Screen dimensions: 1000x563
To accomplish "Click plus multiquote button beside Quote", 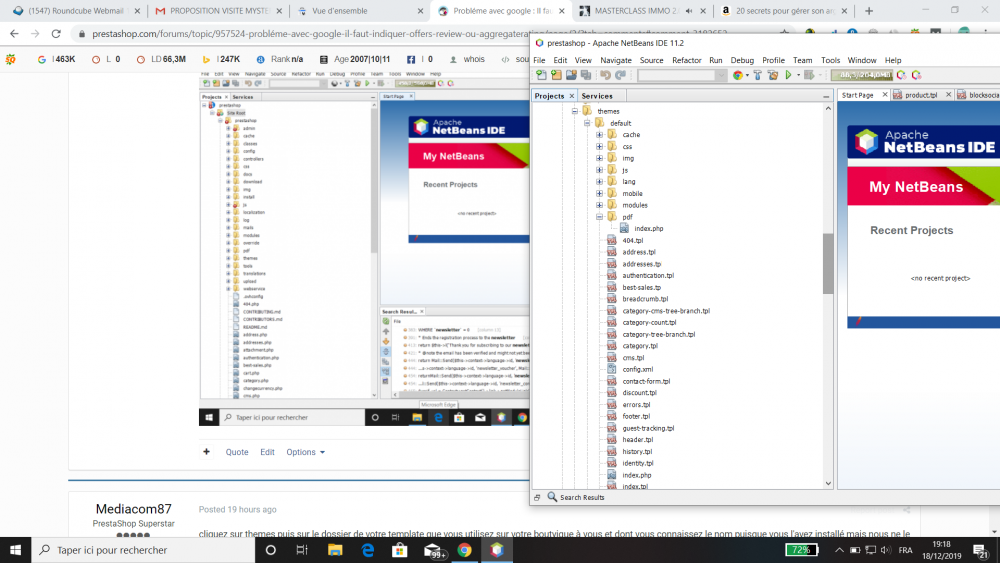I will click(x=206, y=452).
